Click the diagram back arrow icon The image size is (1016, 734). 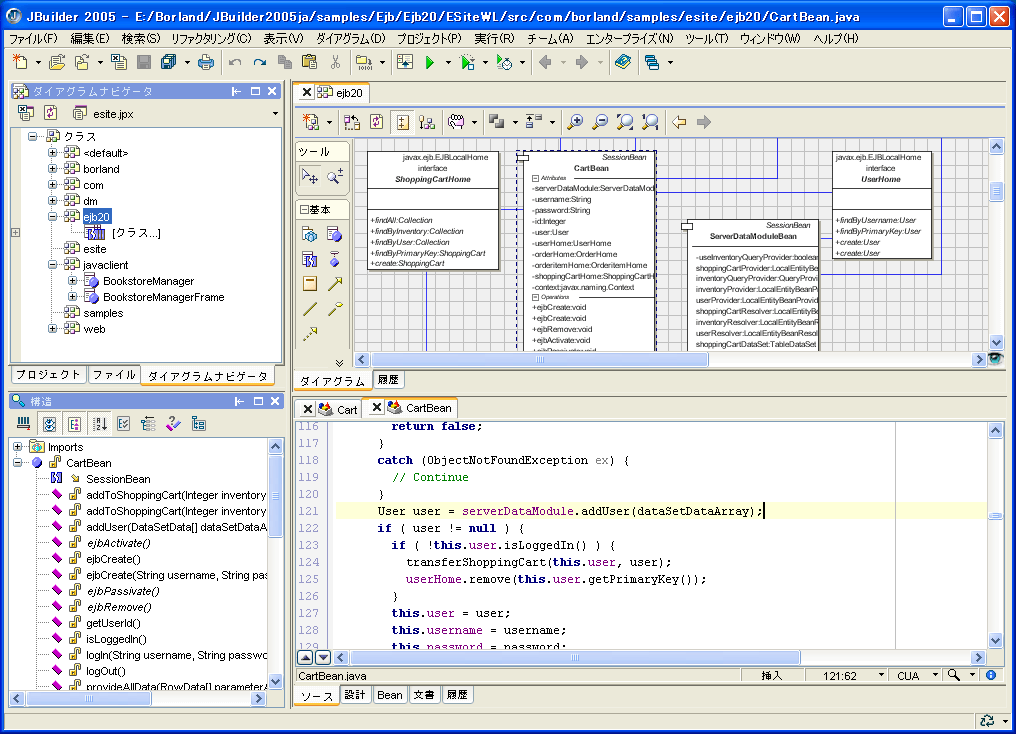(678, 122)
